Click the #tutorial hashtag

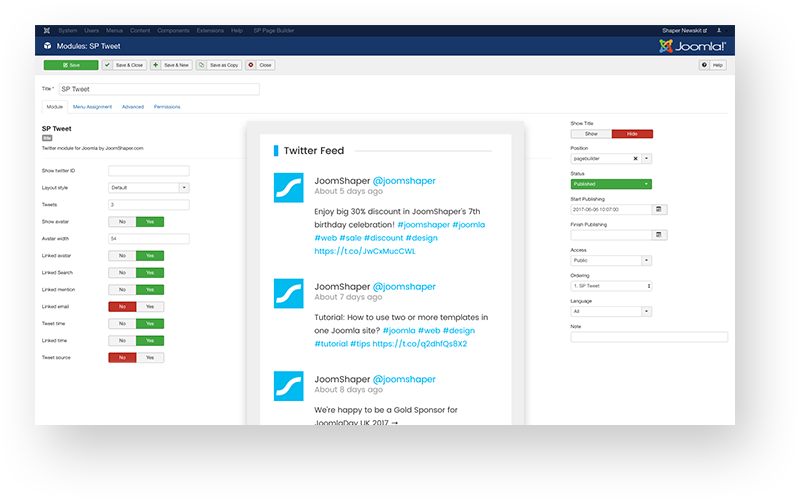pos(331,344)
